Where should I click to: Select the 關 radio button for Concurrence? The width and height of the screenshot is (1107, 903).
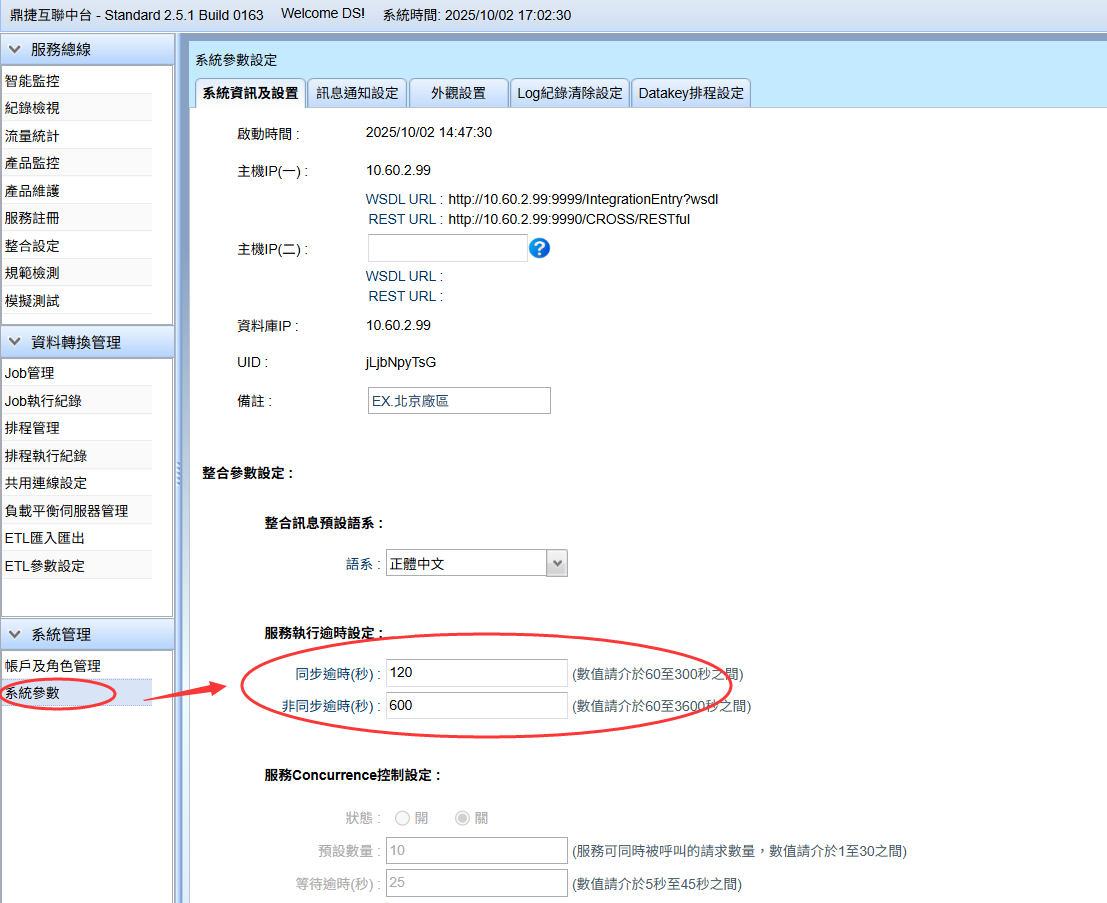point(462,818)
